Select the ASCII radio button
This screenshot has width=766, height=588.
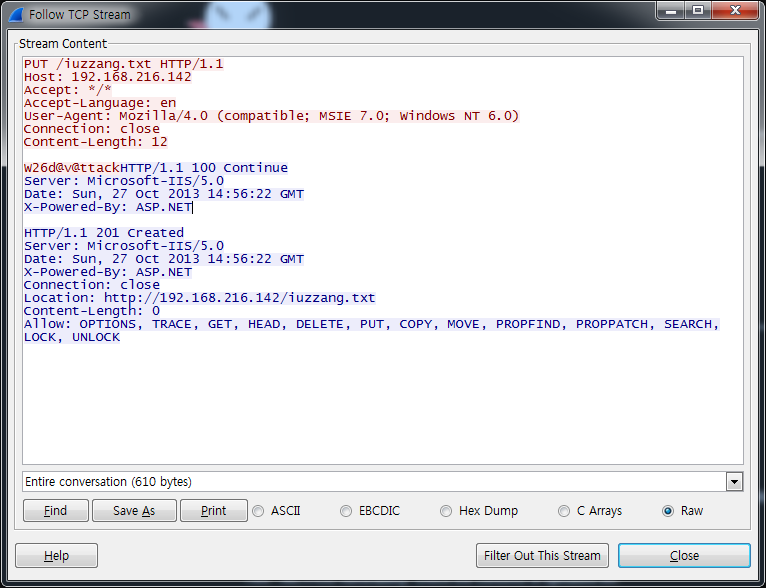click(x=258, y=511)
